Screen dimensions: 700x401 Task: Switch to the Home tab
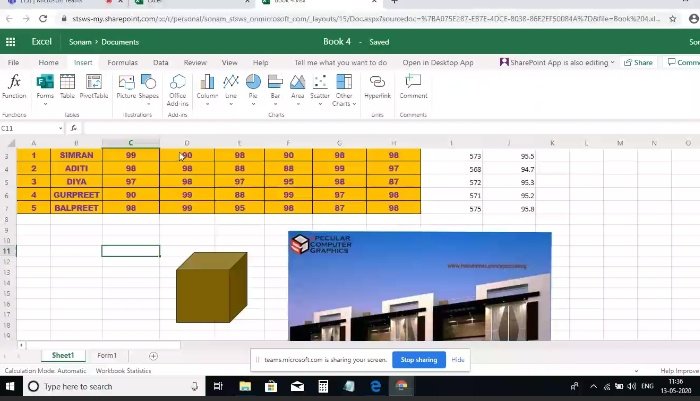click(x=48, y=63)
